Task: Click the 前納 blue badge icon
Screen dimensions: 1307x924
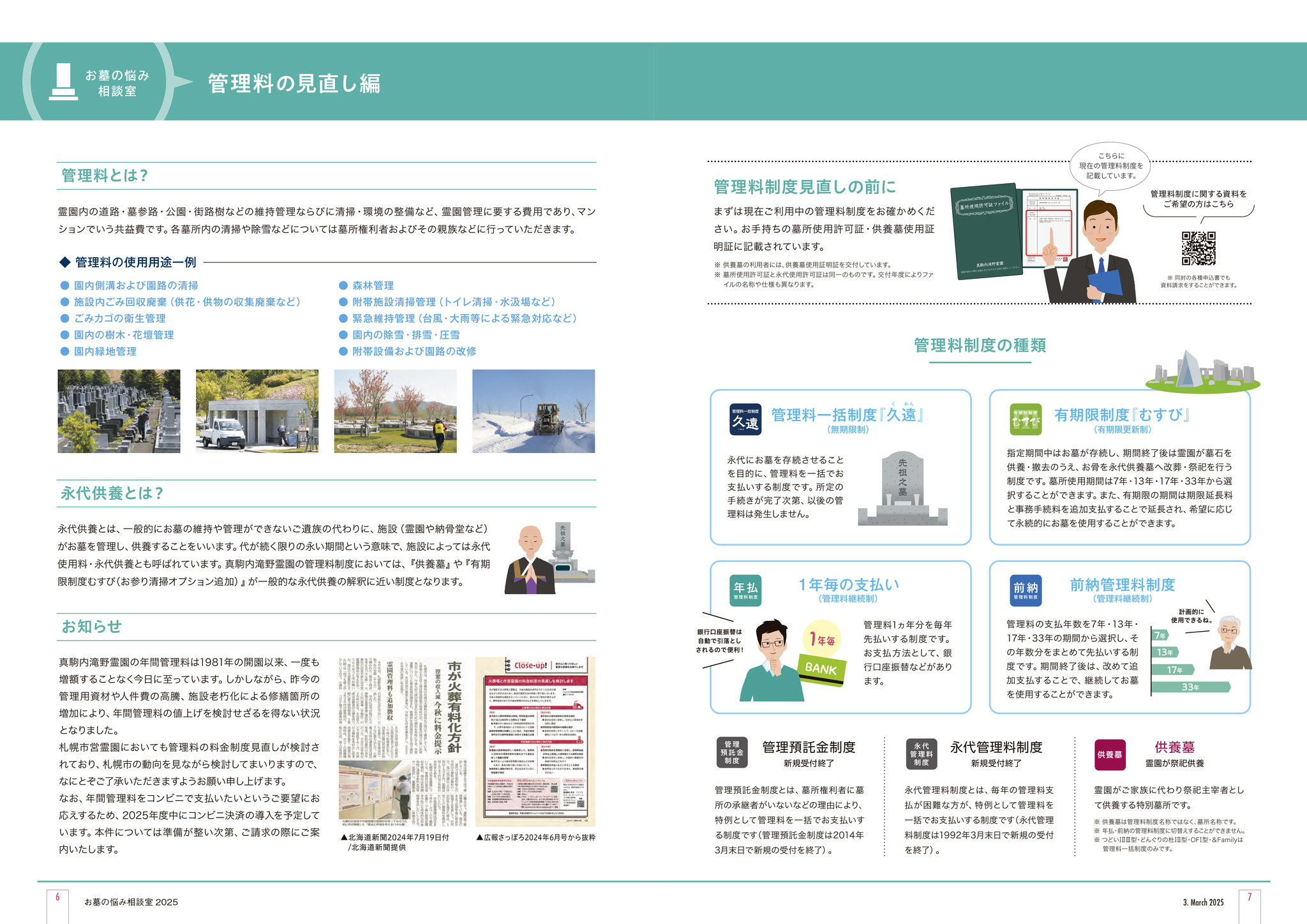Action: point(1026,590)
